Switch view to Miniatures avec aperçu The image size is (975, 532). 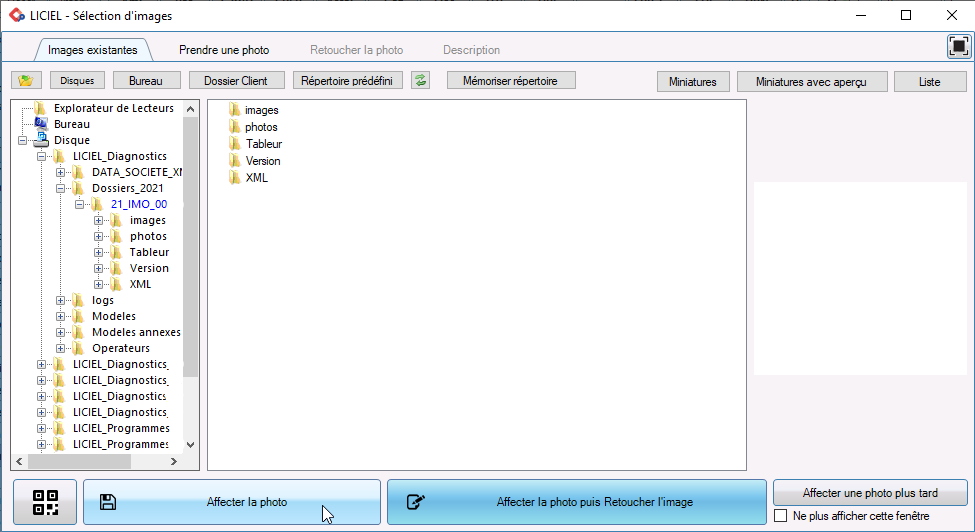pyautogui.click(x=811, y=81)
